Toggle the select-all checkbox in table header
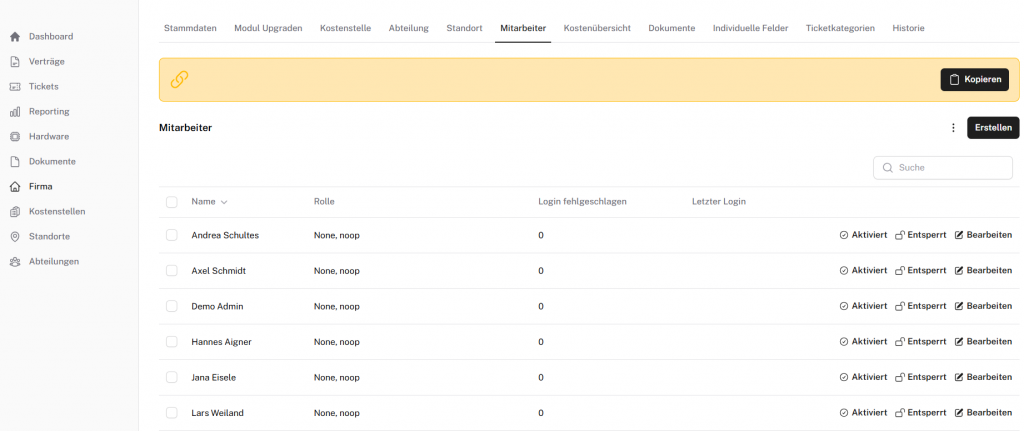The height and width of the screenshot is (431, 1024). tap(172, 202)
